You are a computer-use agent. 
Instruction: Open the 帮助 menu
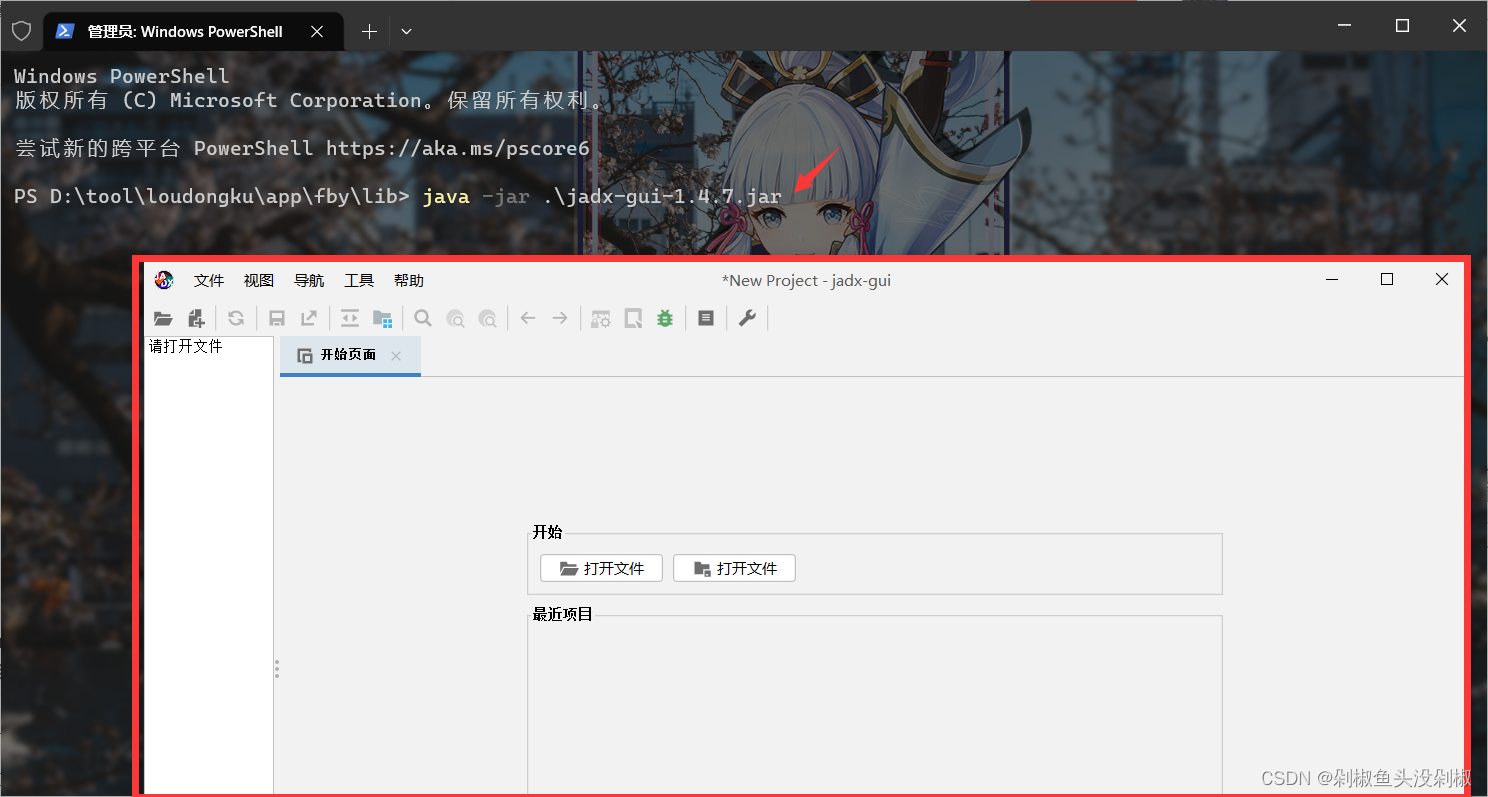(x=409, y=281)
